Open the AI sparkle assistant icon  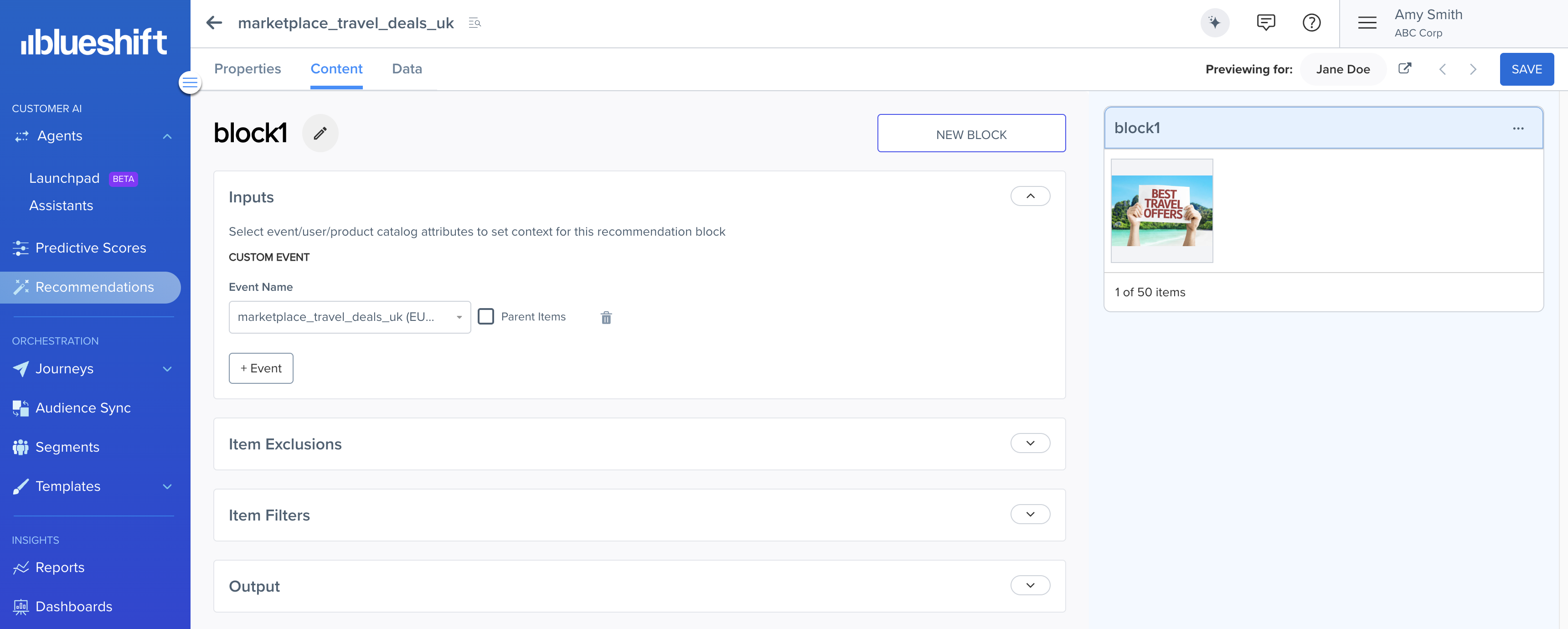click(x=1214, y=23)
